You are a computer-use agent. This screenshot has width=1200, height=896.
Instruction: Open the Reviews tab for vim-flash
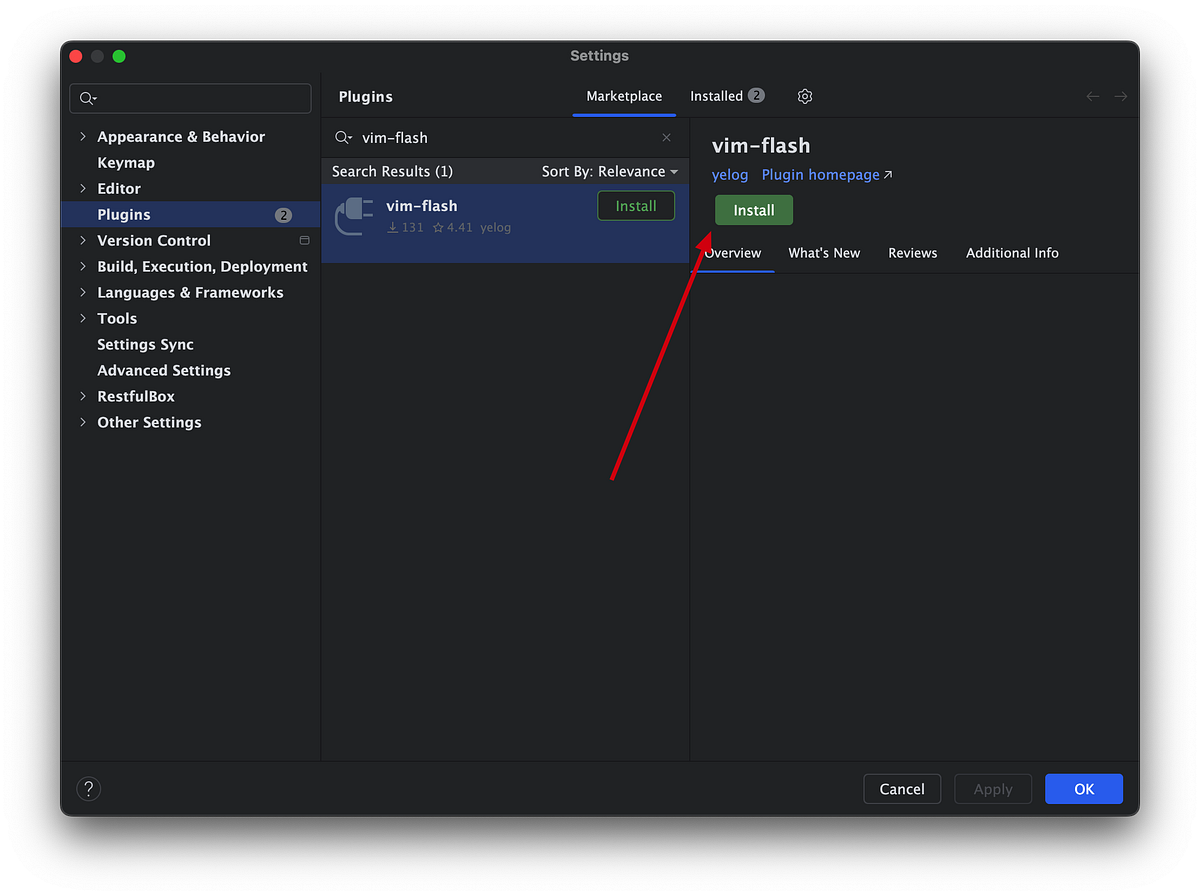[912, 253]
